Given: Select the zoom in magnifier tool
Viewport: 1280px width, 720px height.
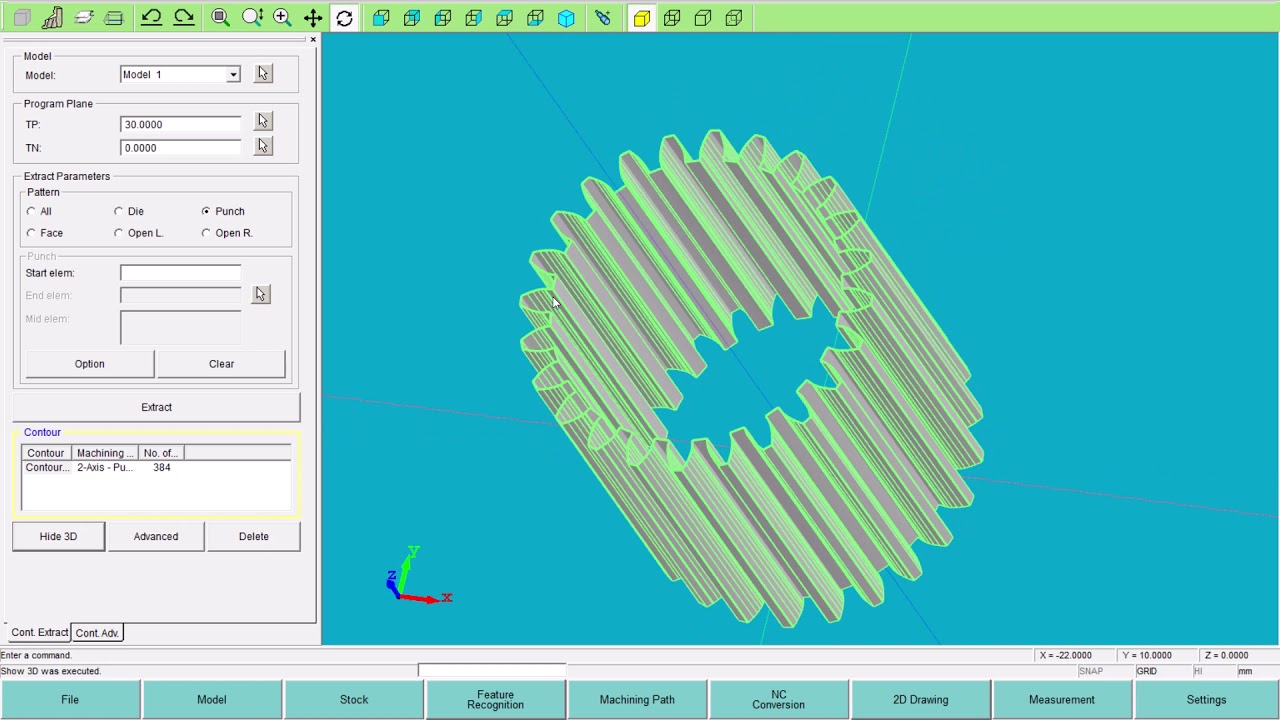Looking at the screenshot, I should point(282,17).
